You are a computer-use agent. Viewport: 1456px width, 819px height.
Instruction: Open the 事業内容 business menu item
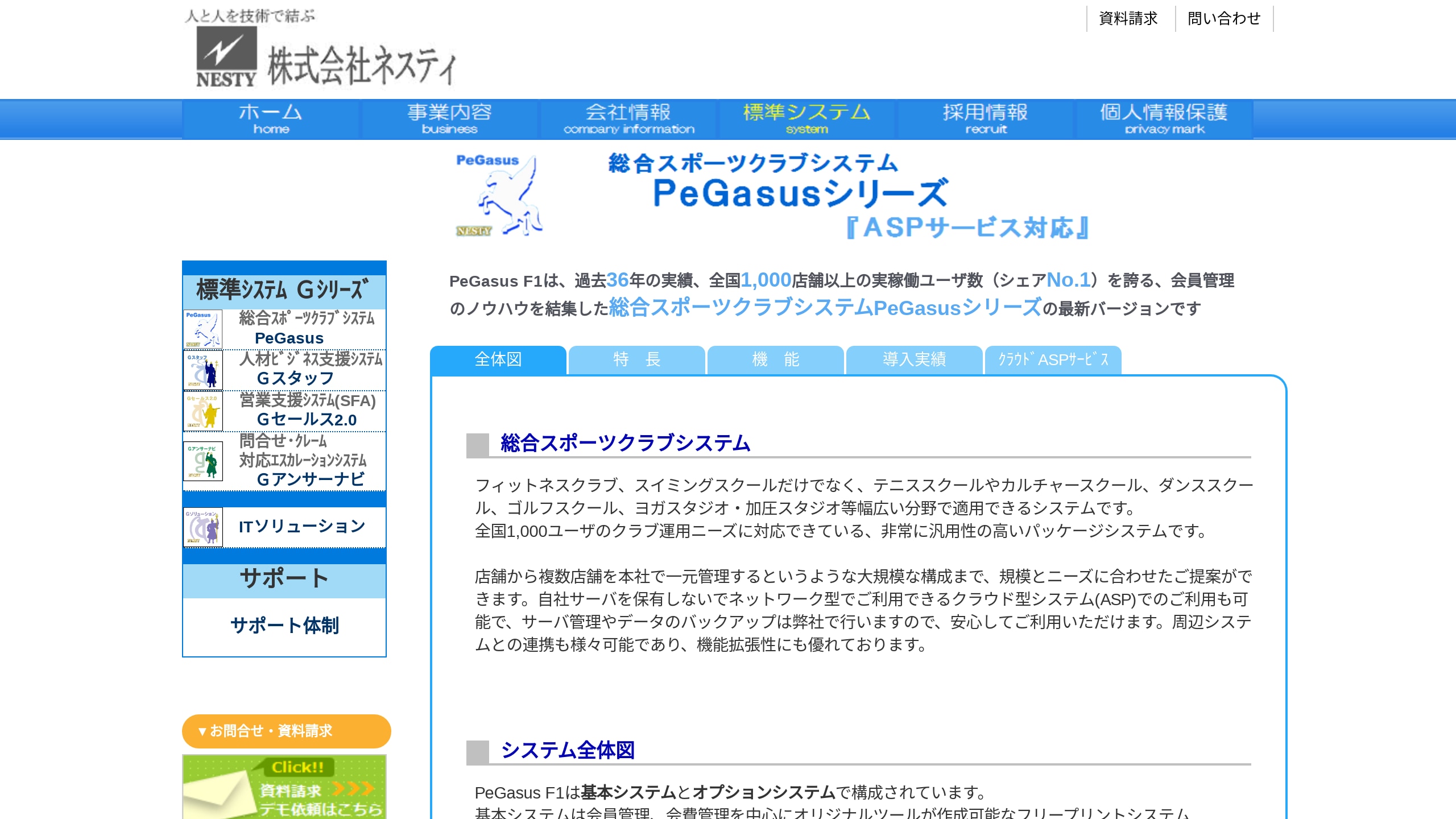coord(449,119)
